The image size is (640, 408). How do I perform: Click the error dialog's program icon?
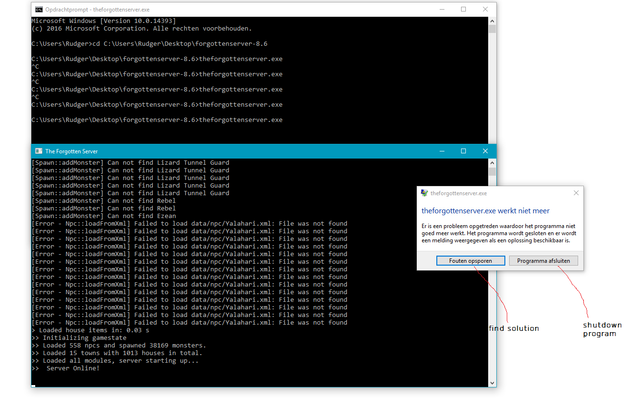point(424,193)
